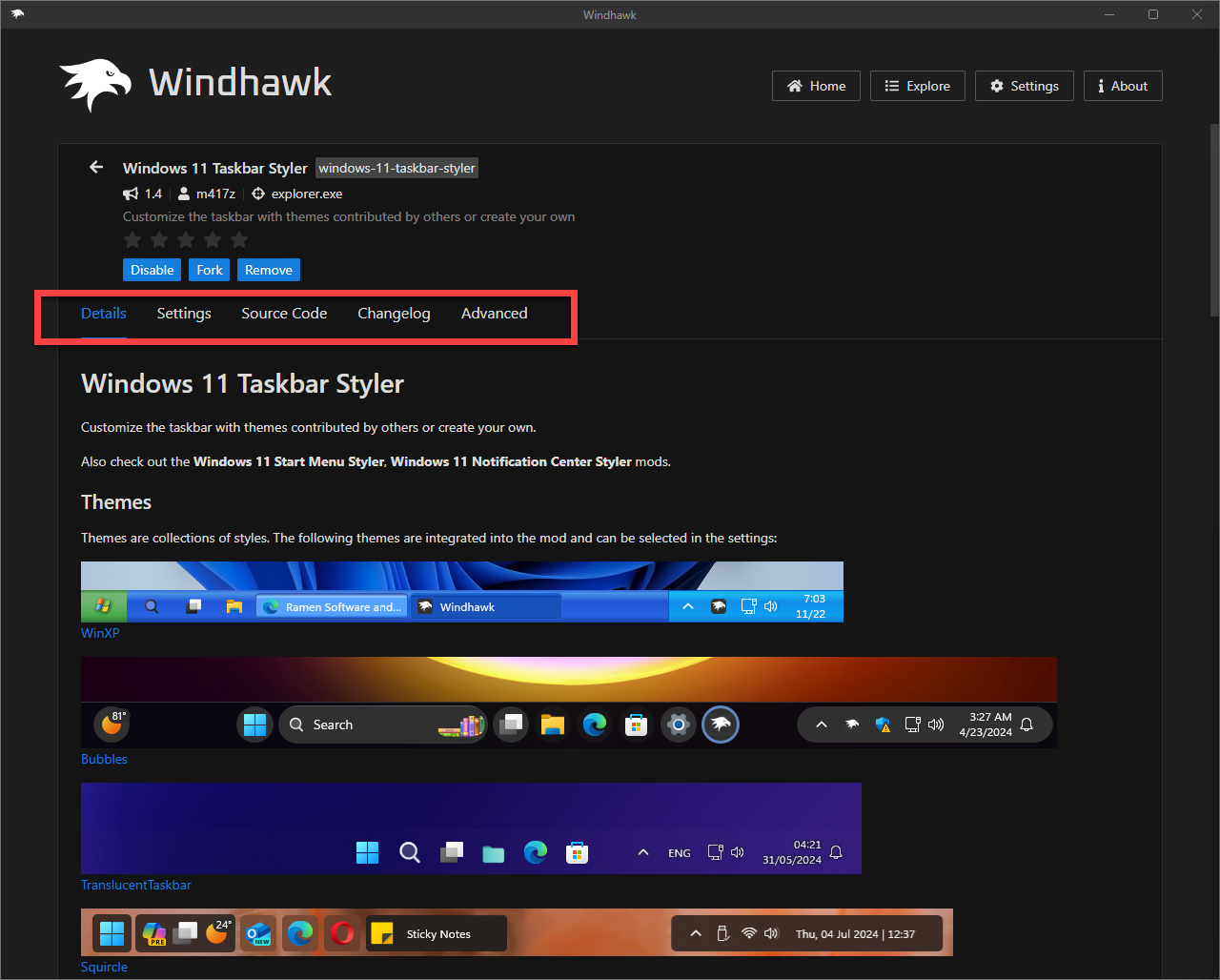The image size is (1220, 980).
Task: Fork the mod
Action: pyautogui.click(x=209, y=270)
